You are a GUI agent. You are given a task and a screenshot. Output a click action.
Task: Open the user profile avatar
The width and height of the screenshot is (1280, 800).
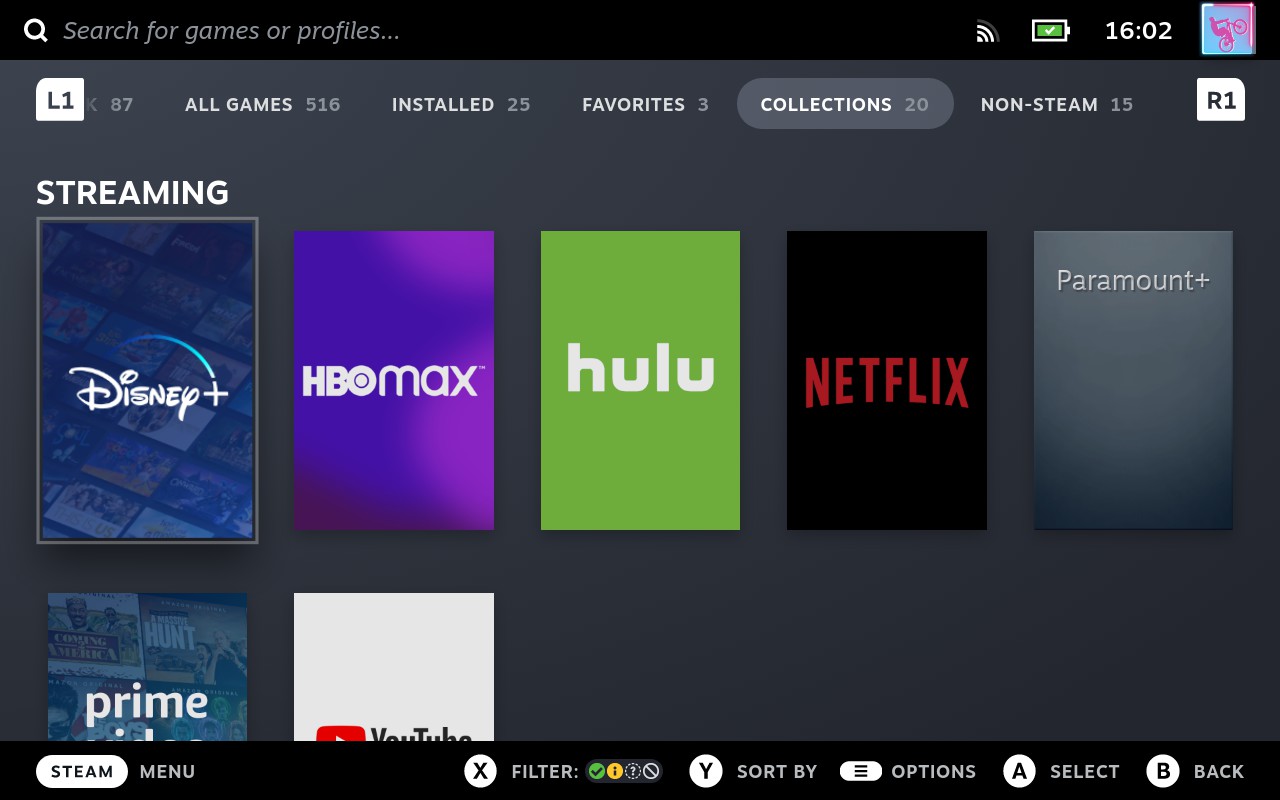1227,29
